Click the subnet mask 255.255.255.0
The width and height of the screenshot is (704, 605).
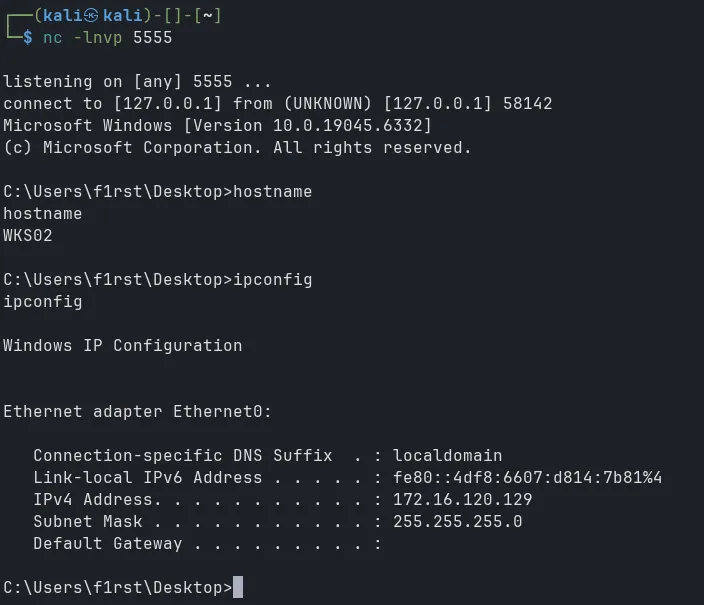(x=457, y=522)
